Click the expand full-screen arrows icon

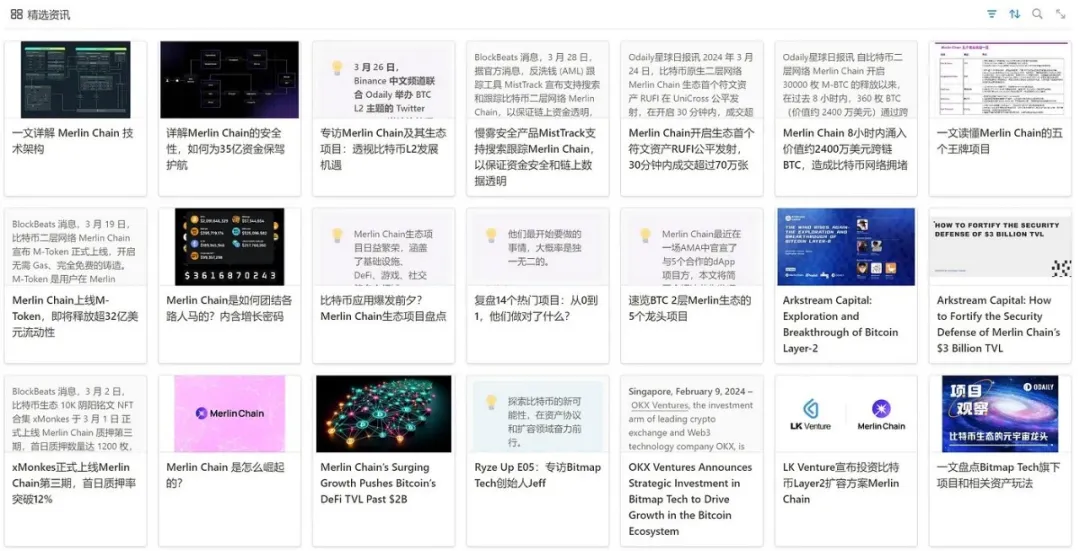pos(1061,14)
